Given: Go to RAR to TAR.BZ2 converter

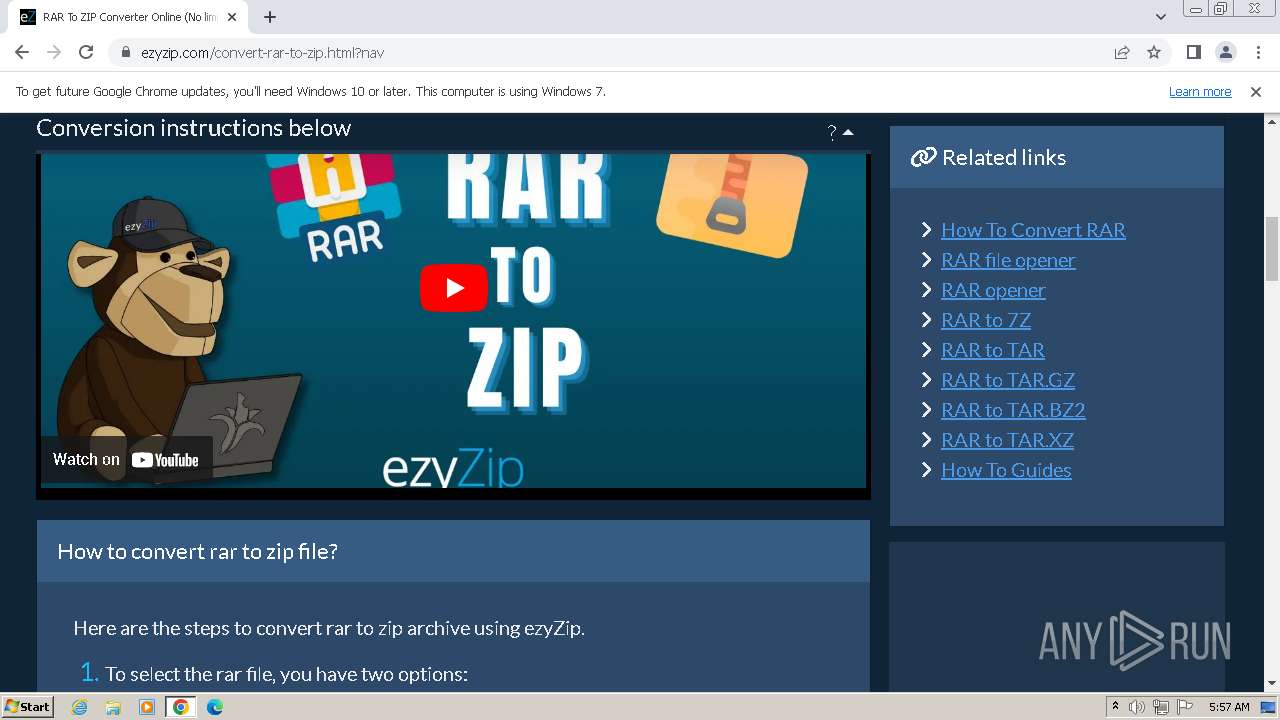Looking at the screenshot, I should point(1013,410).
